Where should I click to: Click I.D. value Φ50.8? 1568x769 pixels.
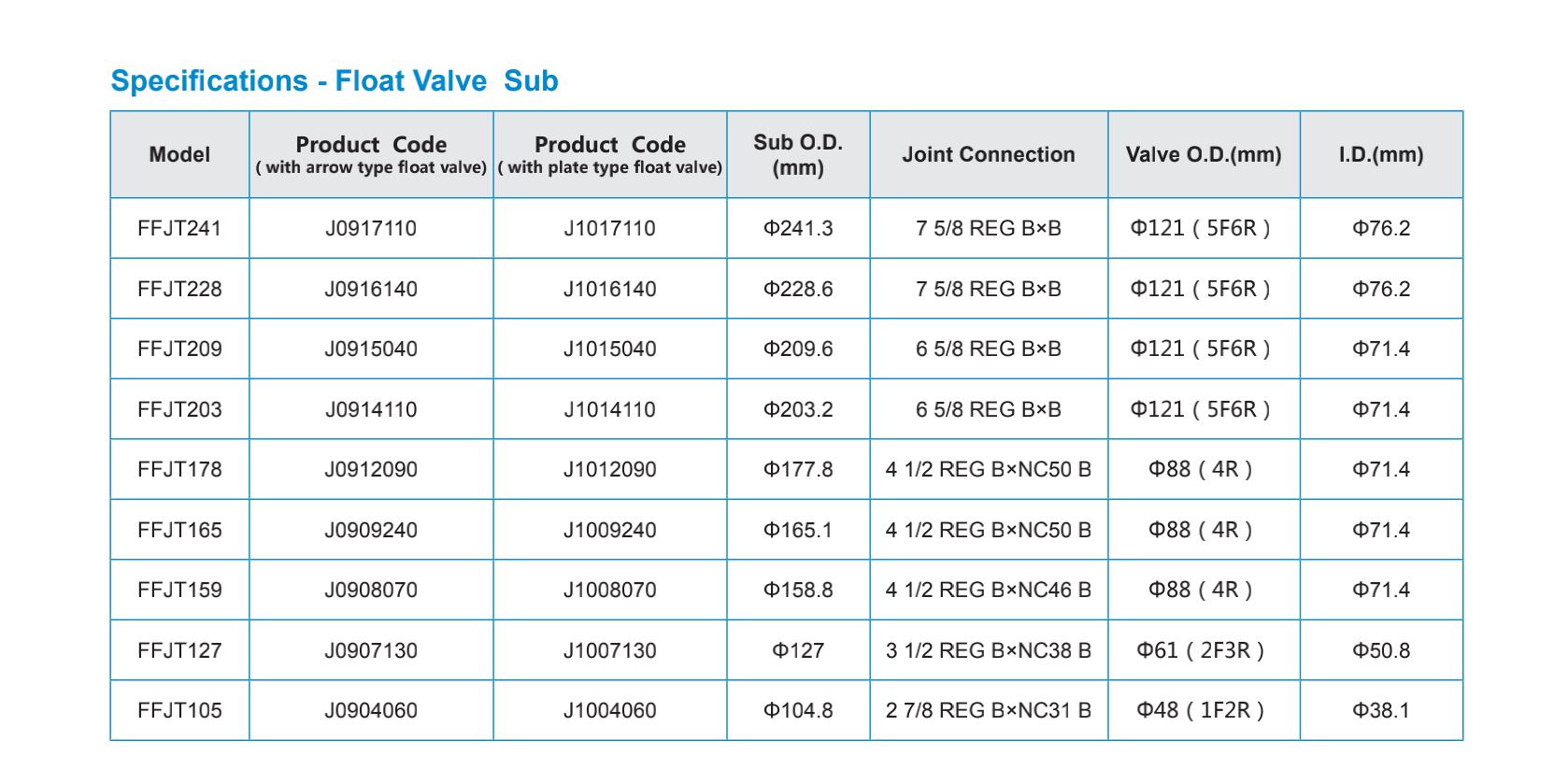1380,651
